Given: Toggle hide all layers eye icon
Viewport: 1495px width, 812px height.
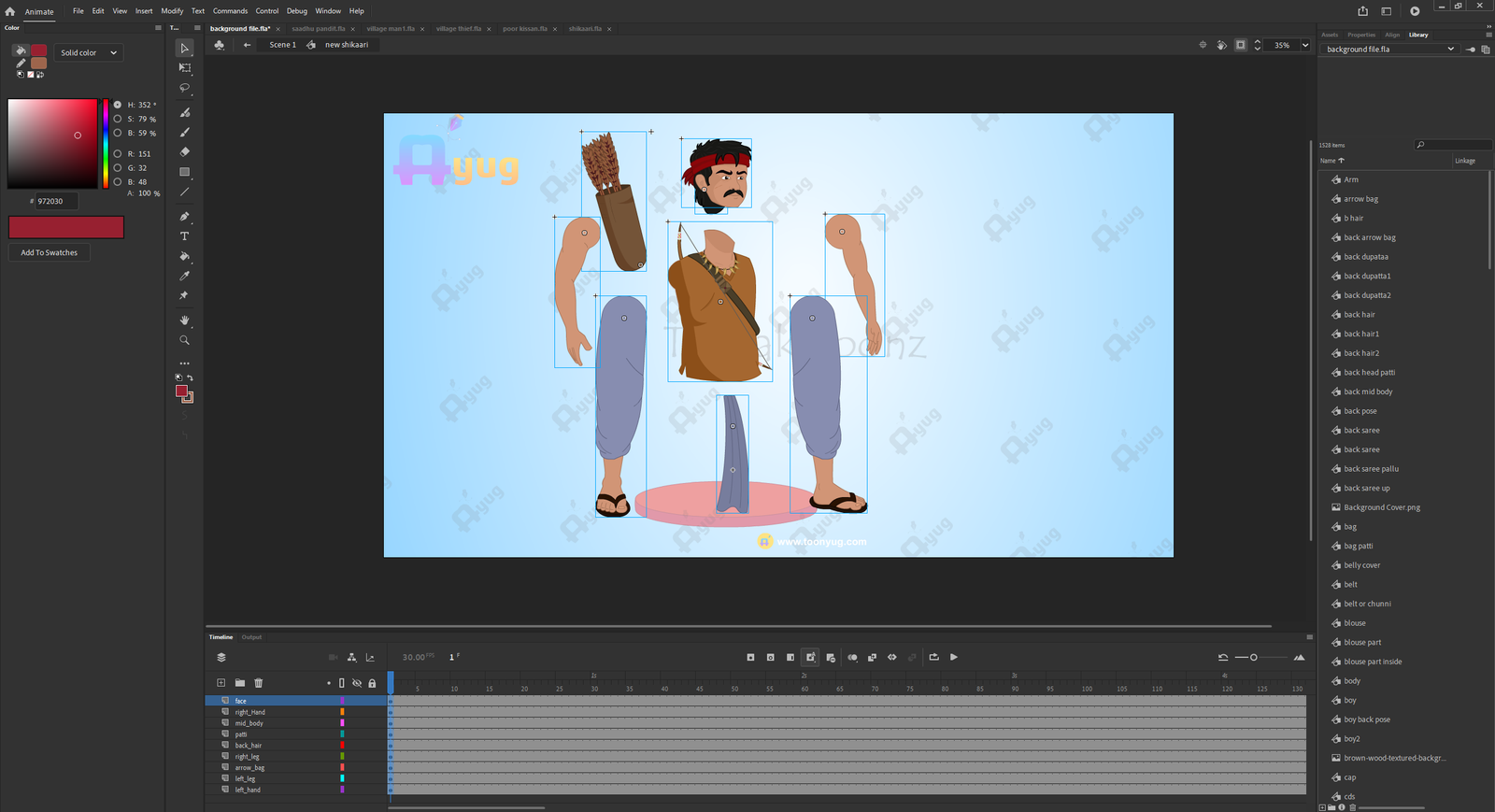Looking at the screenshot, I should [357, 683].
